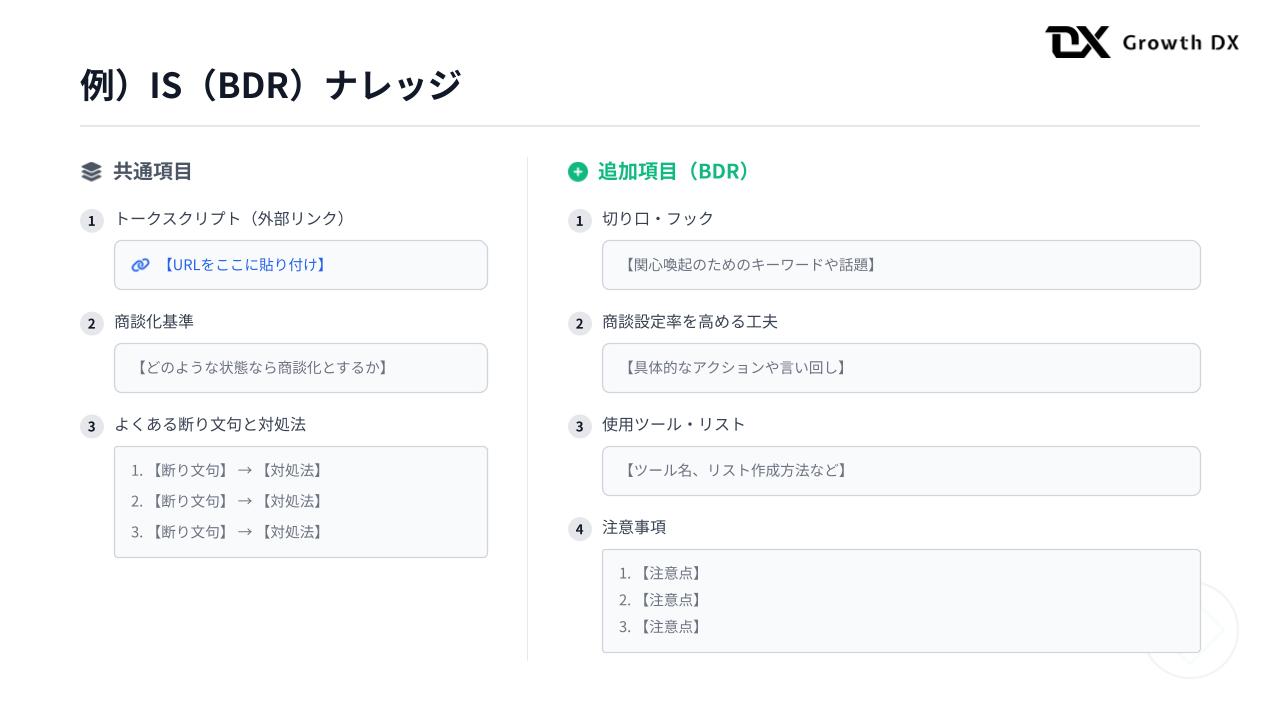Click number 4 badge next to 注意事項

point(579,529)
